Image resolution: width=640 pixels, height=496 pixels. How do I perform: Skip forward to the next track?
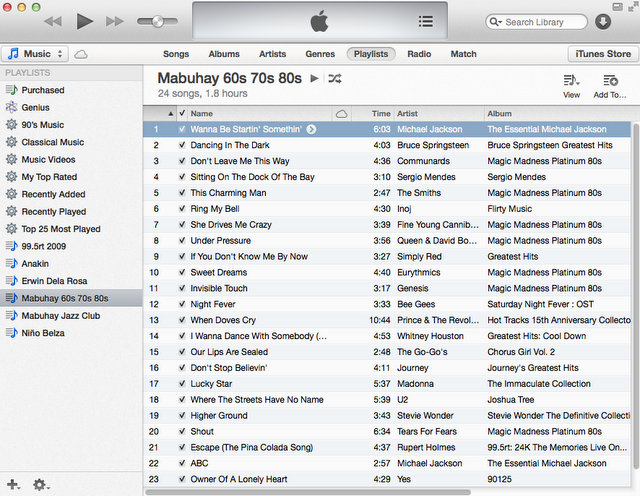coord(115,21)
